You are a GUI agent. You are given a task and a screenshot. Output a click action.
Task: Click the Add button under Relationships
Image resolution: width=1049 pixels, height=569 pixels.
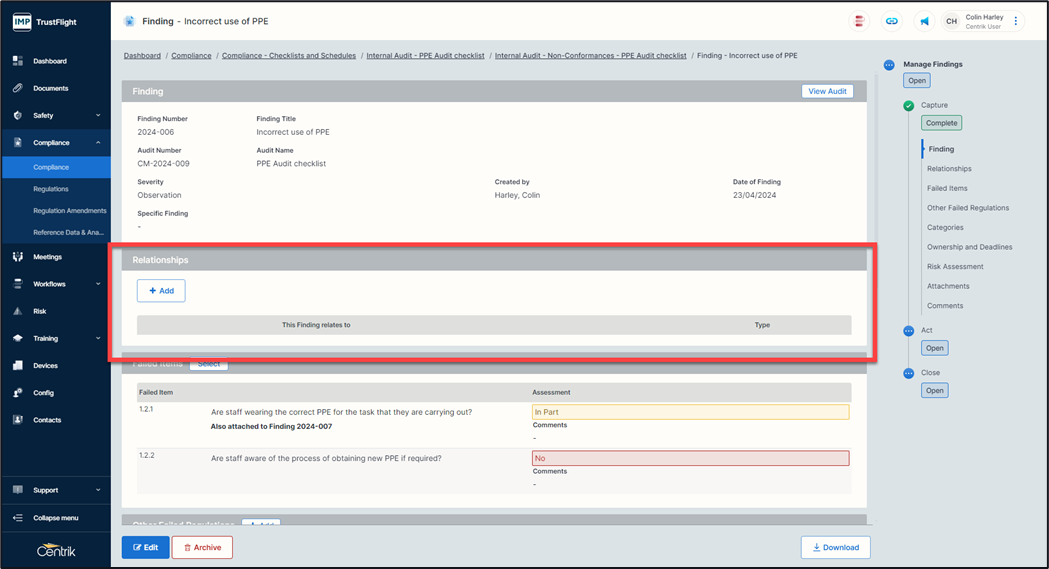click(x=161, y=291)
